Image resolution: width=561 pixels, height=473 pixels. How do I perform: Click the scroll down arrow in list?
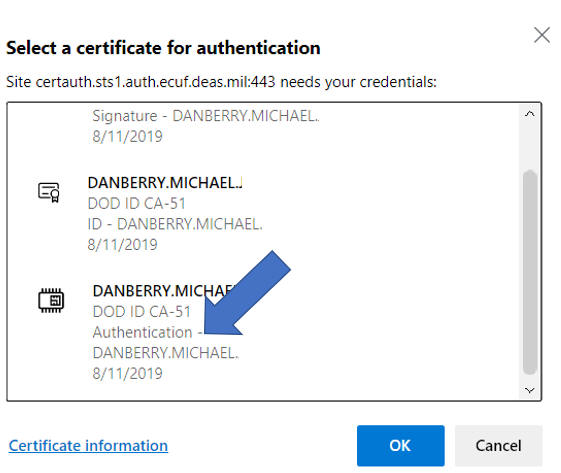530,390
